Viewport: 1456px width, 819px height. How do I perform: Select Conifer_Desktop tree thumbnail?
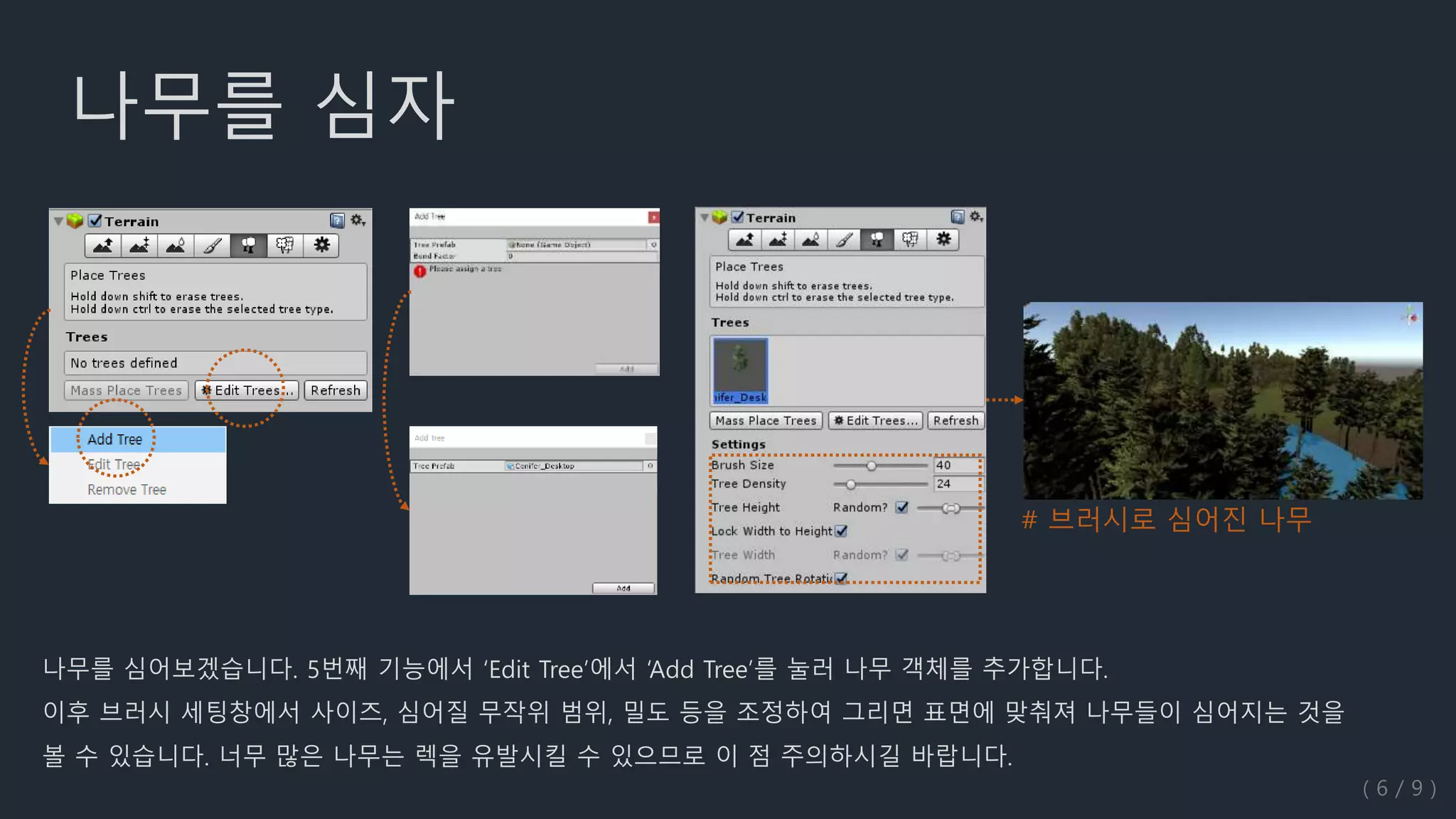pos(740,370)
